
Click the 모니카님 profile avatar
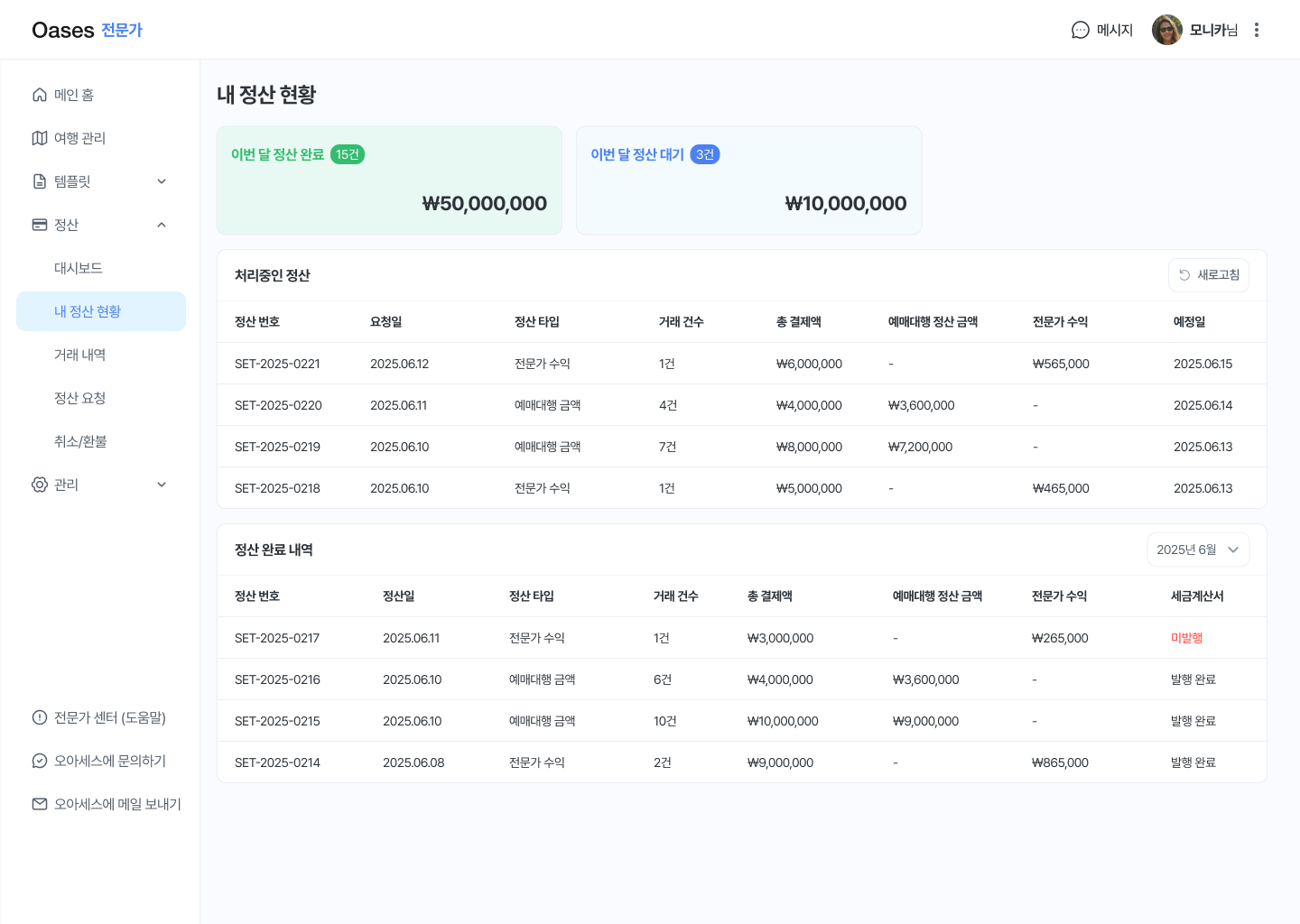[1166, 30]
